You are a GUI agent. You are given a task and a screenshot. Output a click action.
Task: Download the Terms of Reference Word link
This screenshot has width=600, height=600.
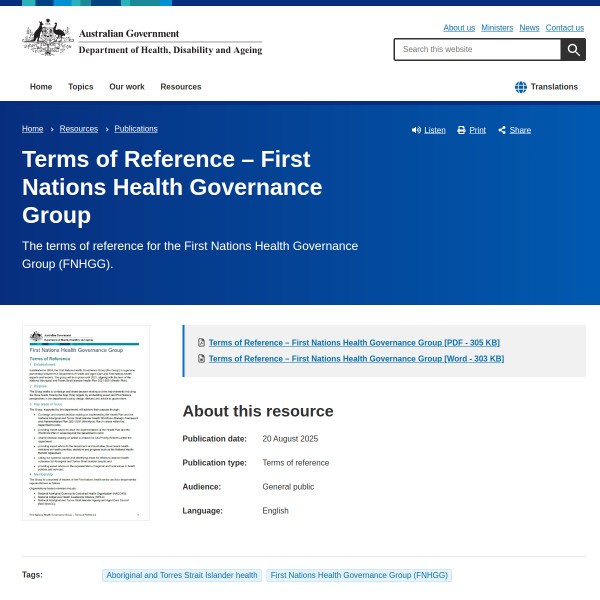point(356,358)
